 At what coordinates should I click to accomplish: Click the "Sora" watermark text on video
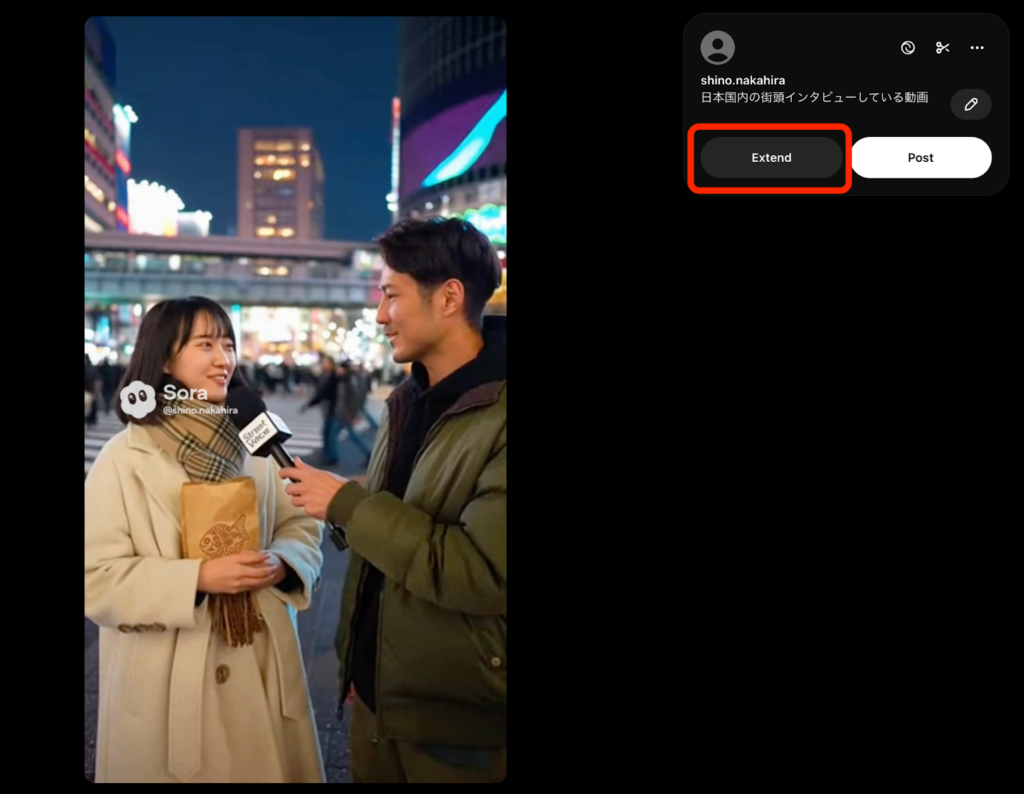[185, 392]
